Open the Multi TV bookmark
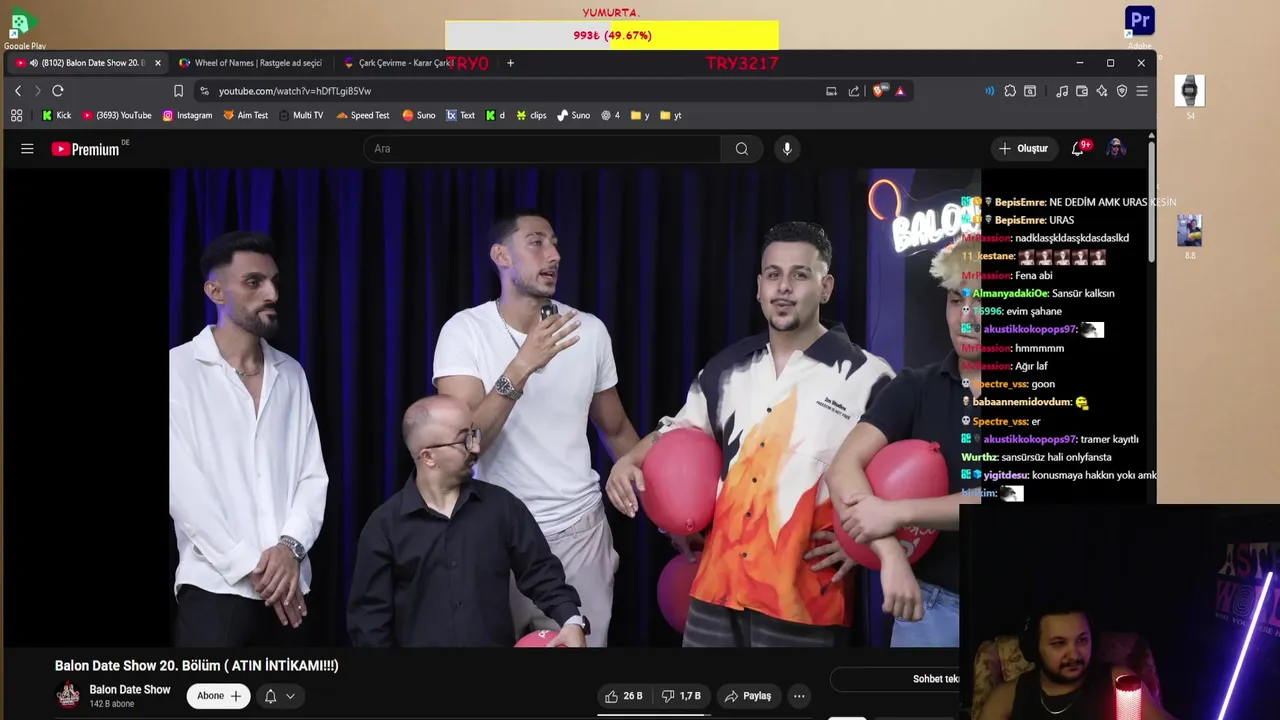The width and height of the screenshot is (1280, 720). (301, 115)
